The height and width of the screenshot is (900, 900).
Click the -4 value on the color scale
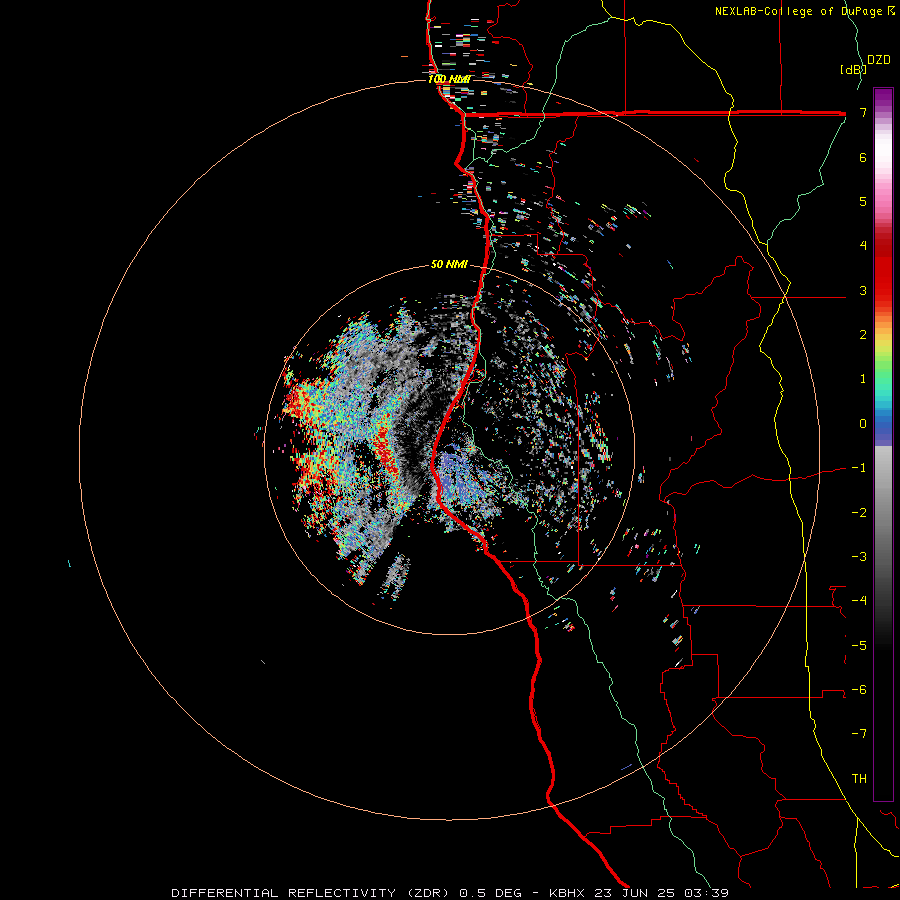point(859,601)
